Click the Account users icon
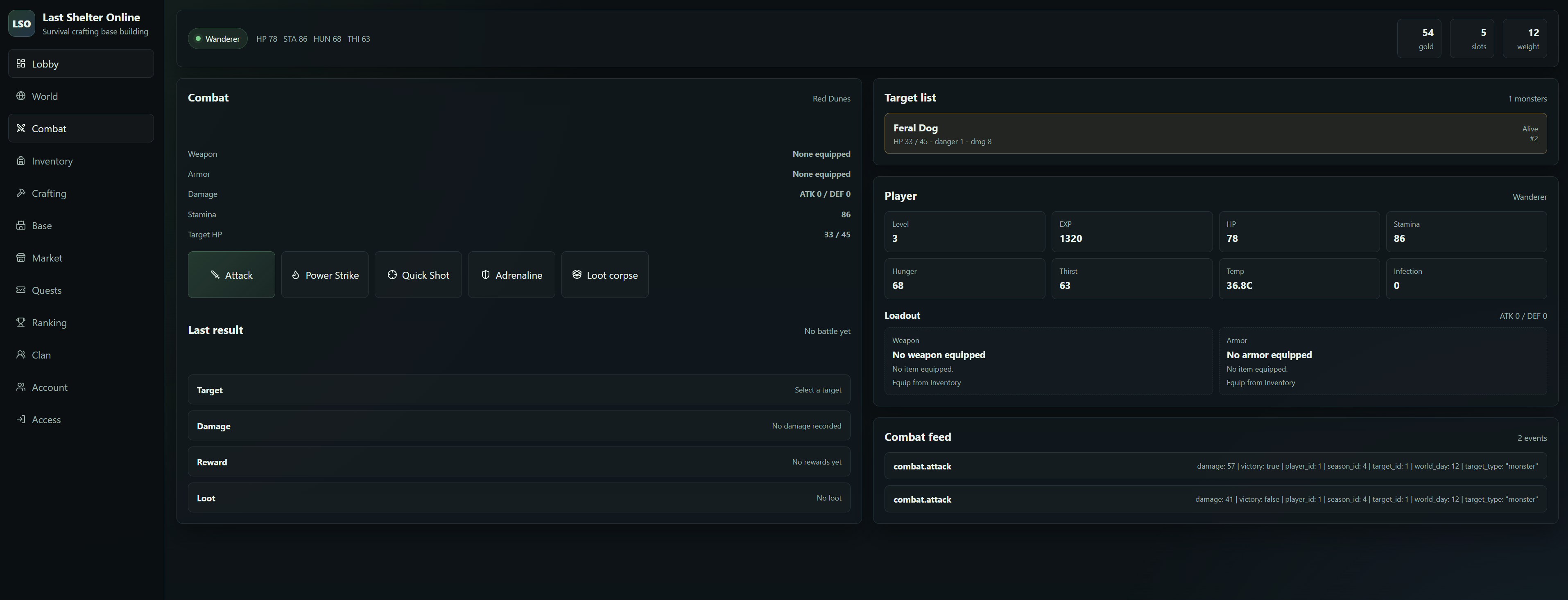The height and width of the screenshot is (600, 1568). click(x=21, y=386)
